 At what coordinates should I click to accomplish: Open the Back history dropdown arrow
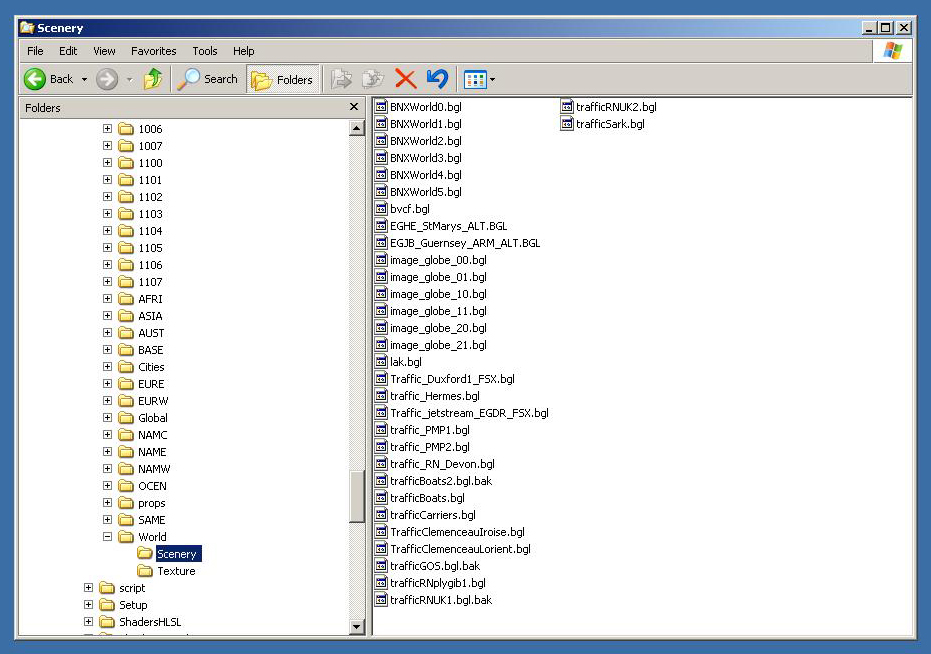(84, 80)
